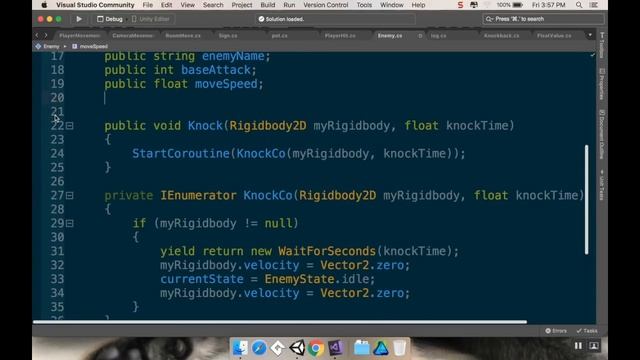Open the folder stack in the Dock

(x=361, y=348)
